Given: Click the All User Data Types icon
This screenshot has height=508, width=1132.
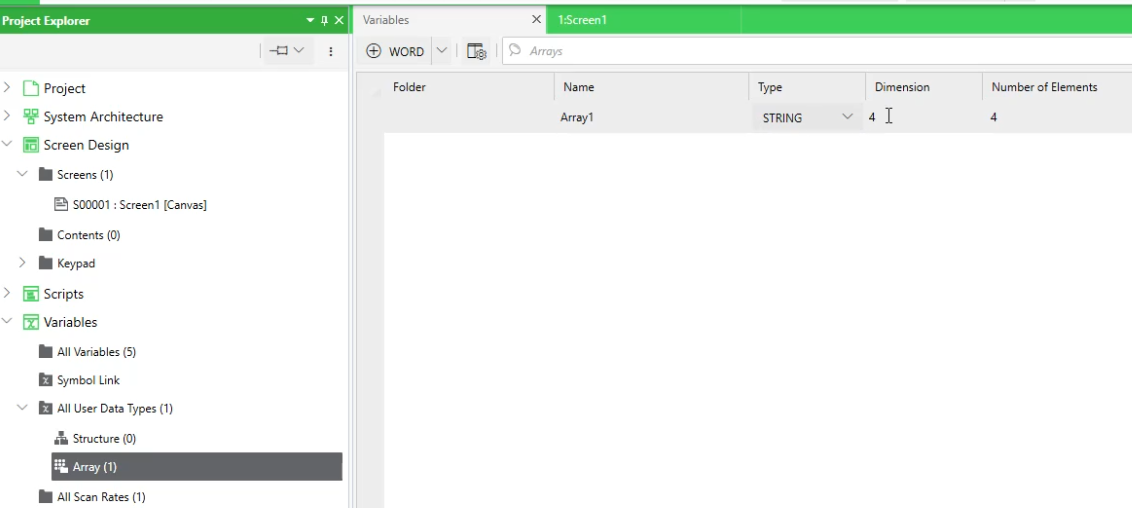Looking at the screenshot, I should pos(45,408).
